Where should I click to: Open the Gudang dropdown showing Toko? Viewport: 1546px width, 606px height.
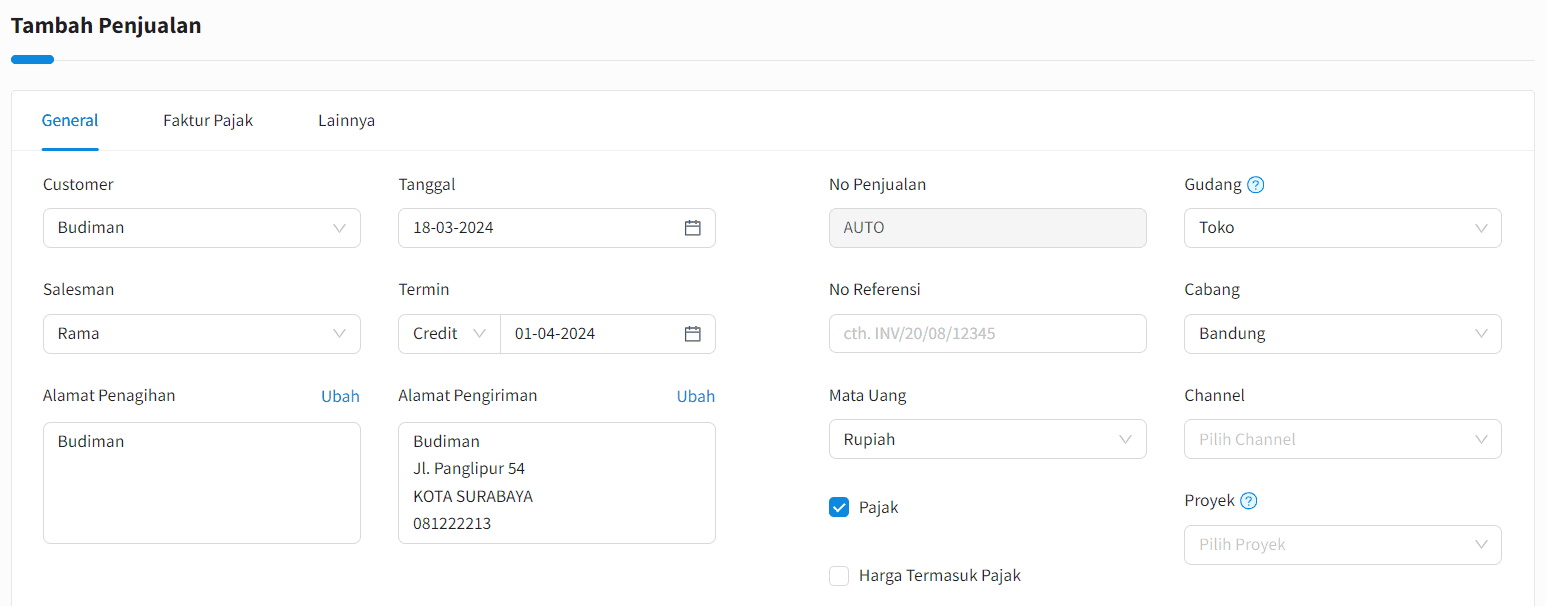click(1342, 228)
